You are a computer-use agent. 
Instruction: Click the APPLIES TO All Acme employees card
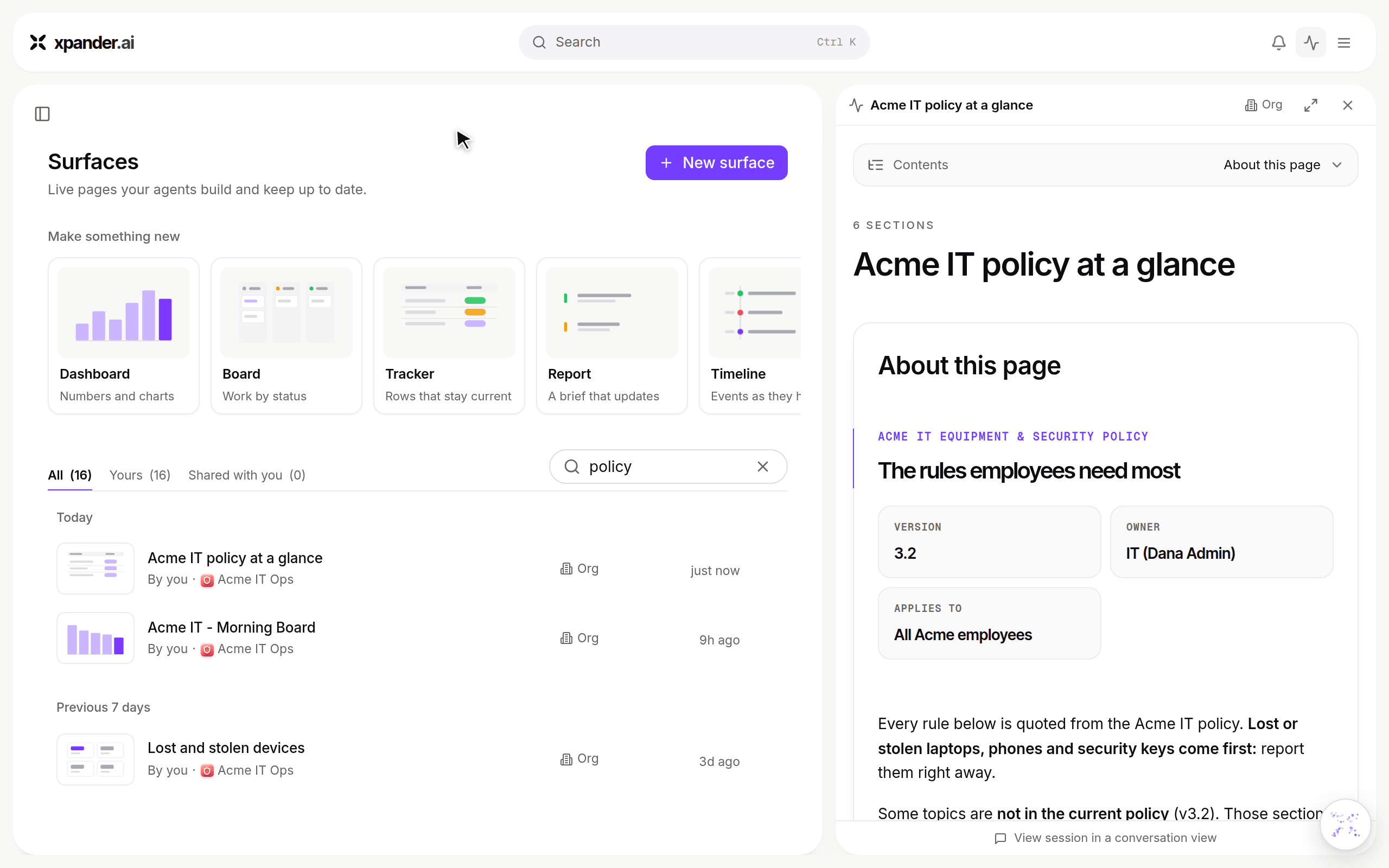pyautogui.click(x=989, y=623)
